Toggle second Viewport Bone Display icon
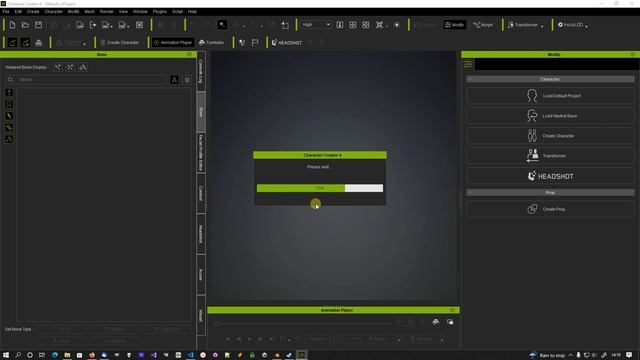The width and height of the screenshot is (640, 360). (x=70, y=67)
